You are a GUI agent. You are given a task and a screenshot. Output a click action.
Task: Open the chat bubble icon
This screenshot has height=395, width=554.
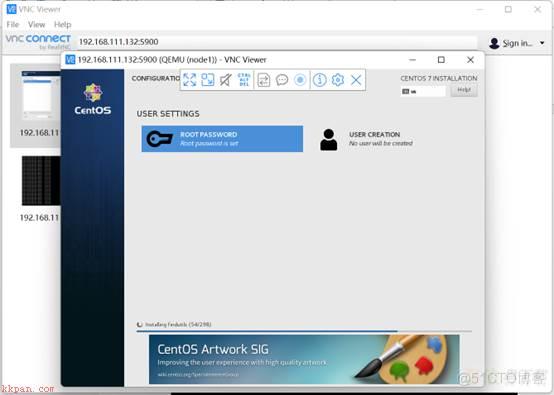282,80
